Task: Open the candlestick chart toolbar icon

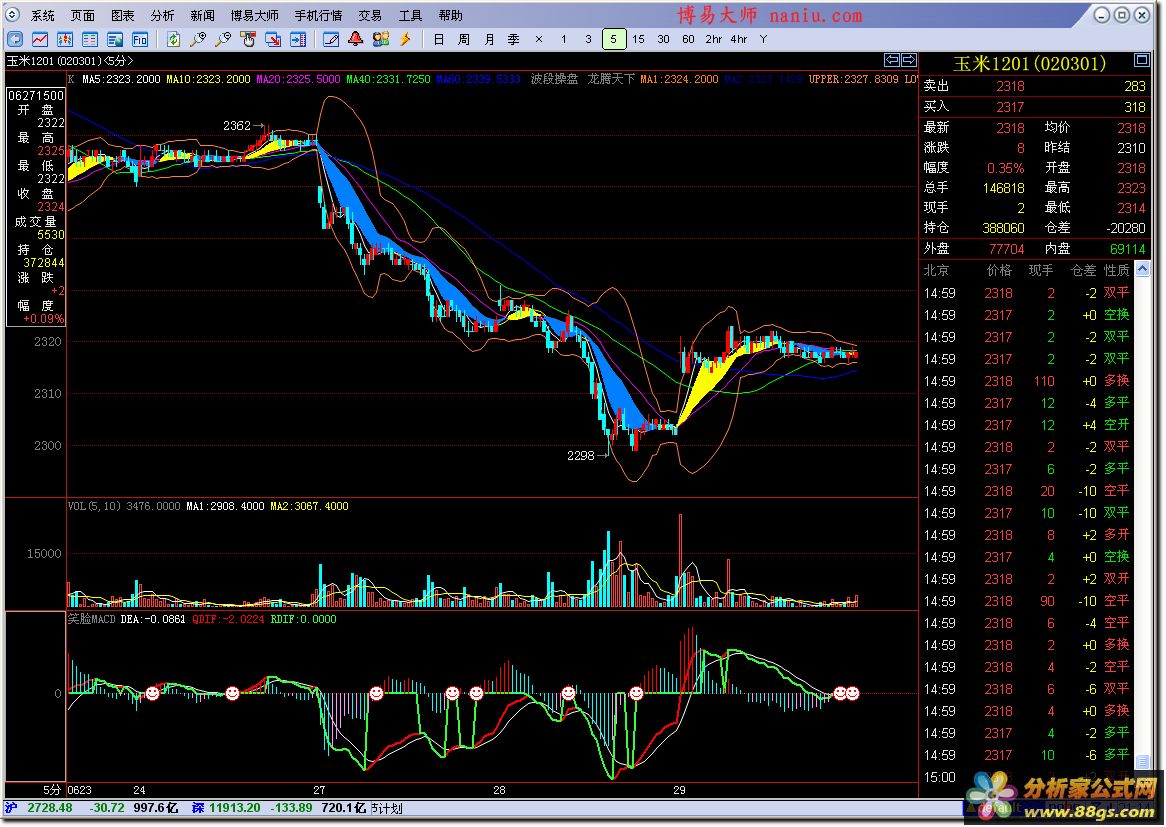Action: (65, 39)
